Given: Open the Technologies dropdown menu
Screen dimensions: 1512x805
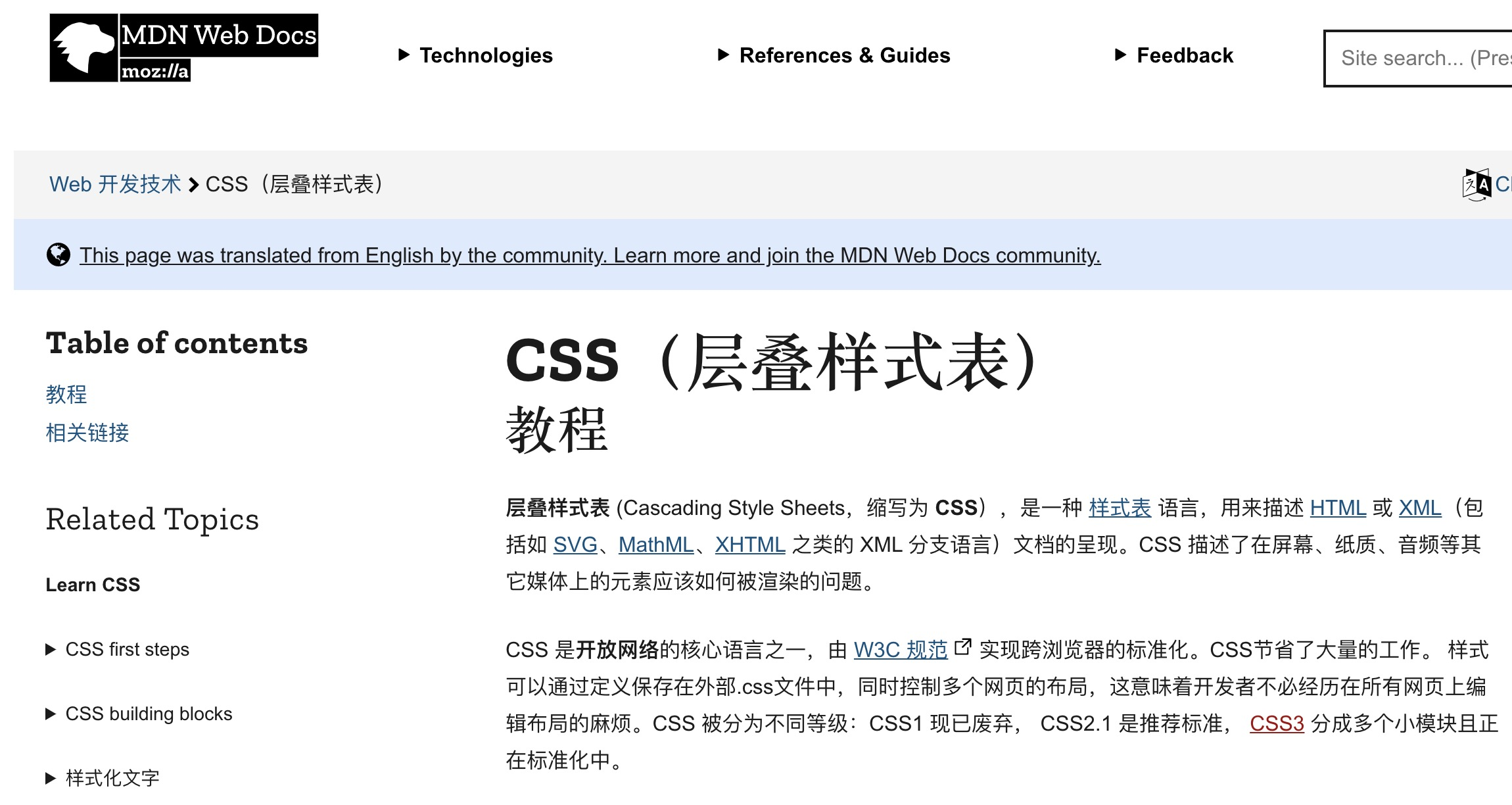Looking at the screenshot, I should pos(476,55).
